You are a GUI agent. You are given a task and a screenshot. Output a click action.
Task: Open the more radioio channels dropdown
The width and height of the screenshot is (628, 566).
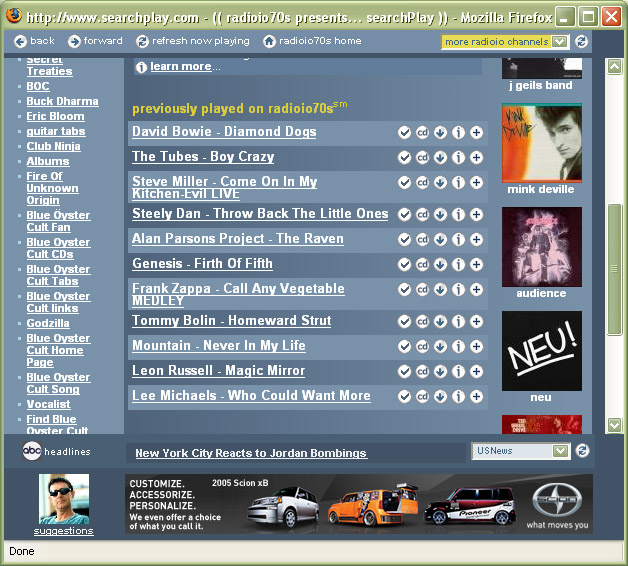tap(505, 42)
